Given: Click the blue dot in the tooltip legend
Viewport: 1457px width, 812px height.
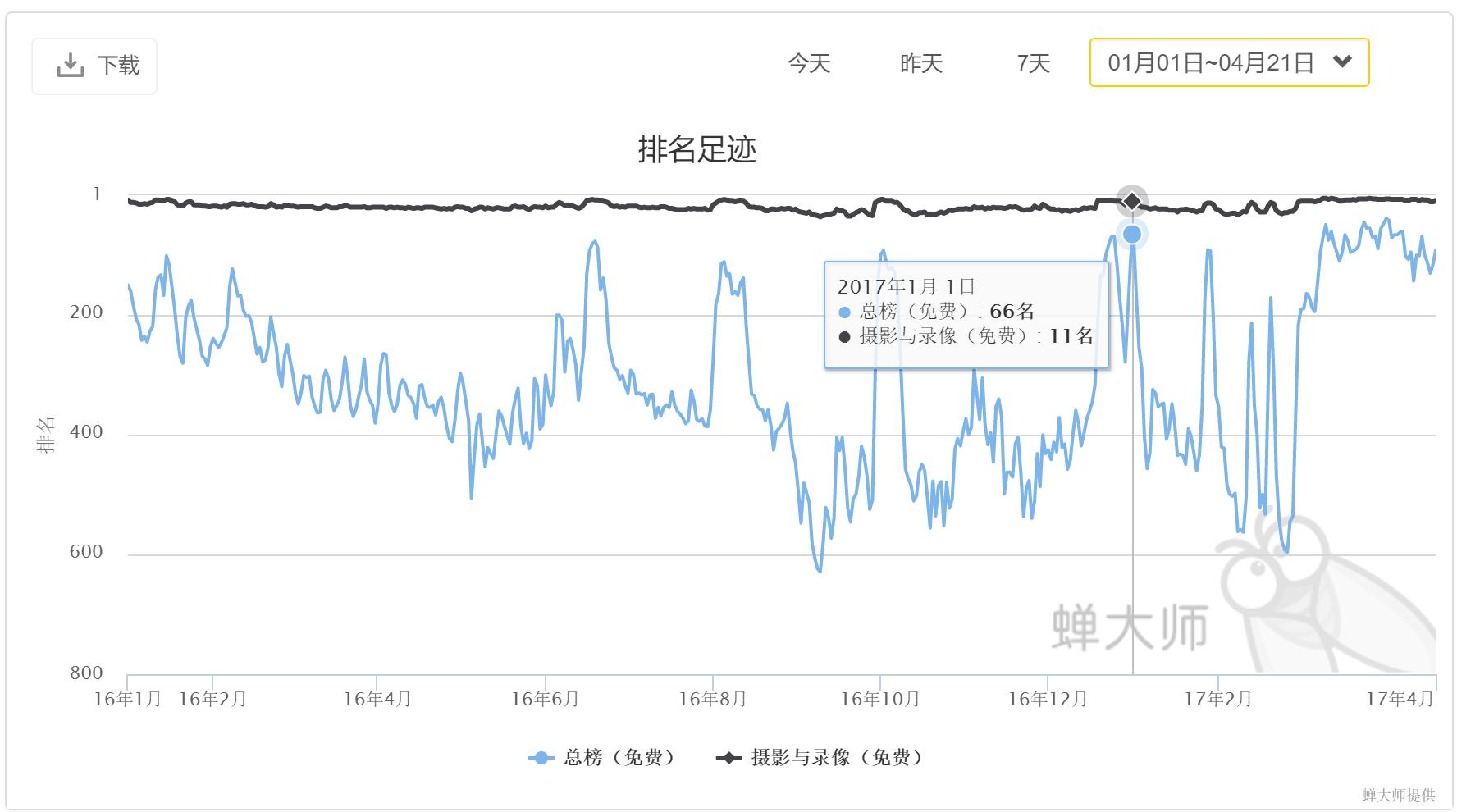Looking at the screenshot, I should coord(843,311).
